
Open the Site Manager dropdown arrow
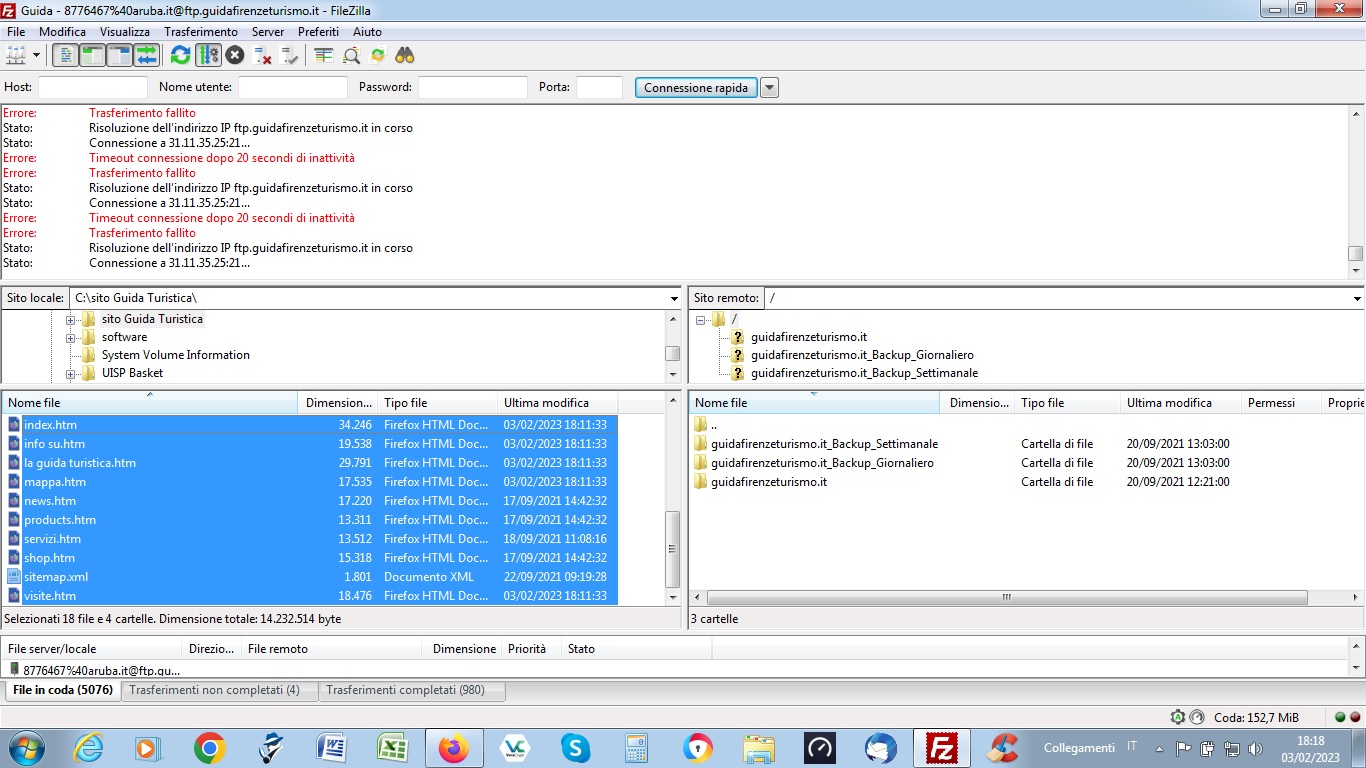tap(37, 55)
